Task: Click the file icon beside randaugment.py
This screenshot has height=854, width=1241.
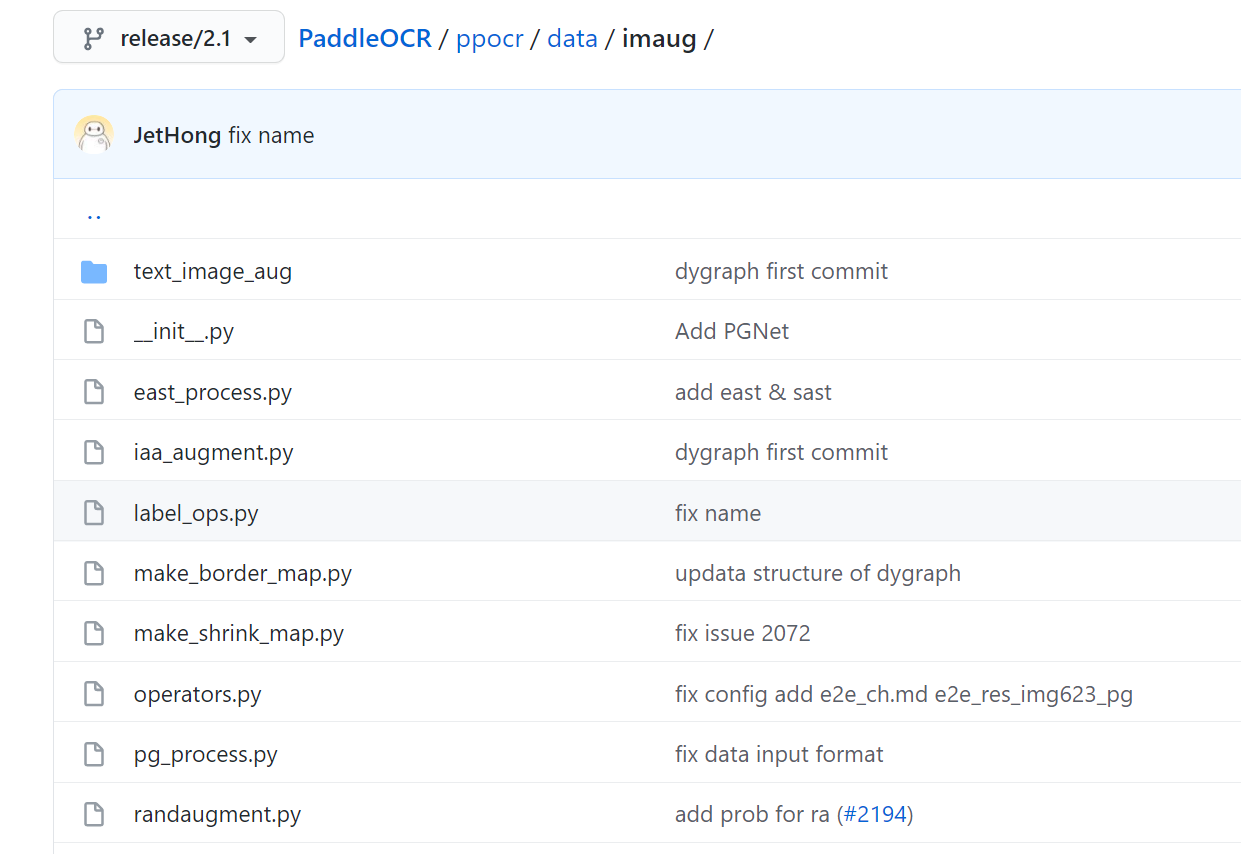Action: [93, 814]
